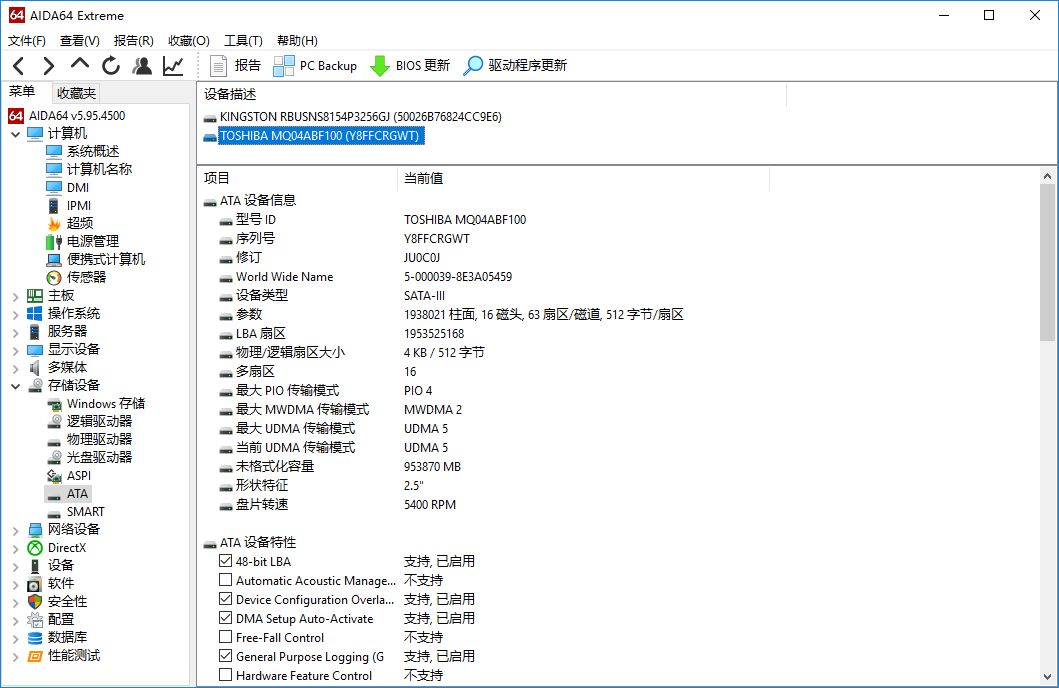The width and height of the screenshot is (1059, 688).
Task: Expand the 操作系统 node
Action: point(16,313)
